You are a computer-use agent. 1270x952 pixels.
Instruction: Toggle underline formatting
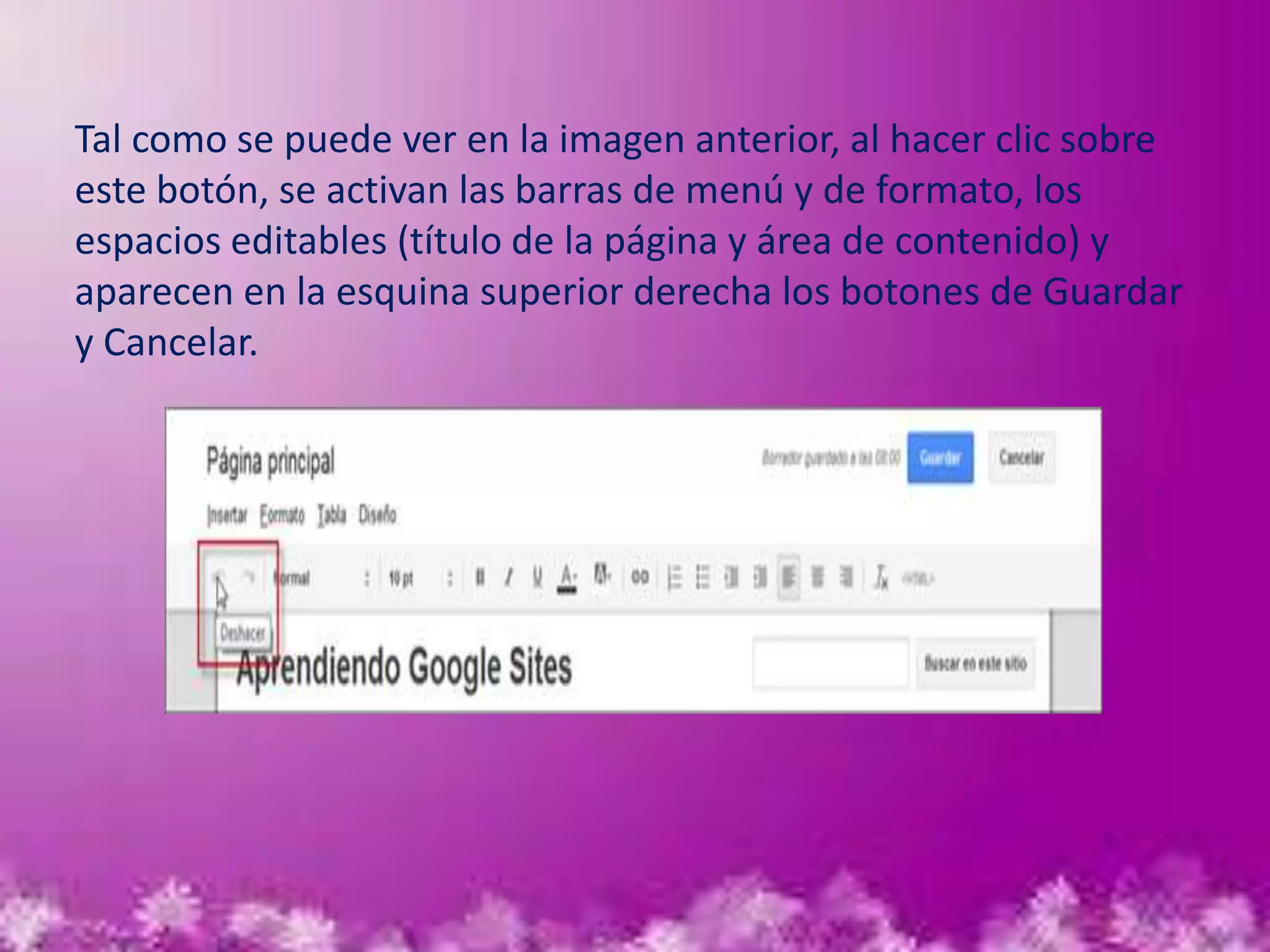click(x=538, y=578)
